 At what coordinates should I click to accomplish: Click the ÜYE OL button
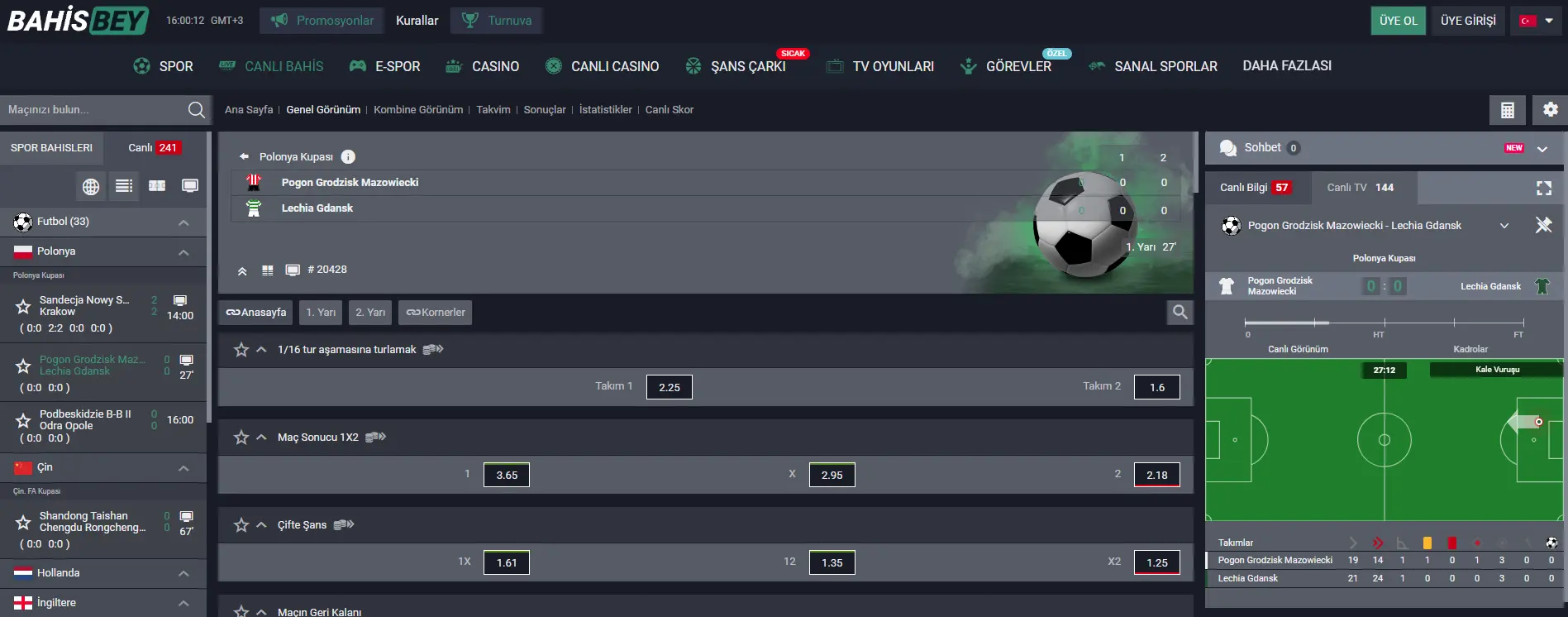coord(1398,21)
